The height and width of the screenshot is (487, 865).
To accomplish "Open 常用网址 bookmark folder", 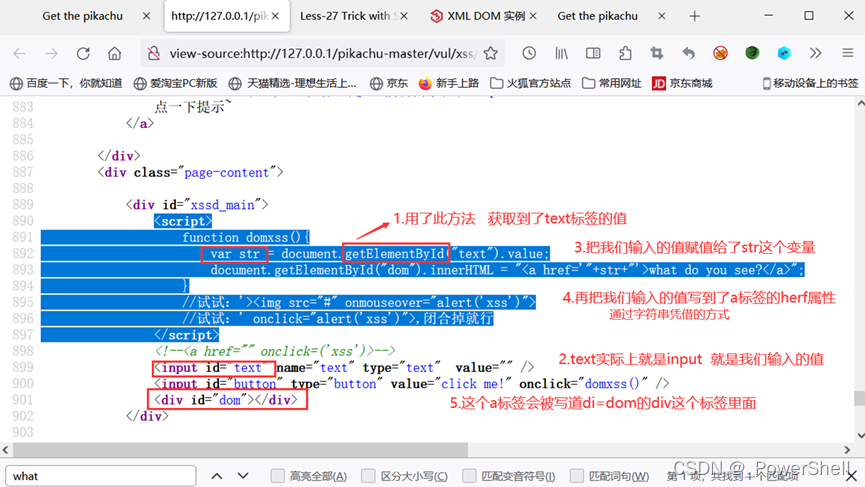I will pyautogui.click(x=612, y=83).
